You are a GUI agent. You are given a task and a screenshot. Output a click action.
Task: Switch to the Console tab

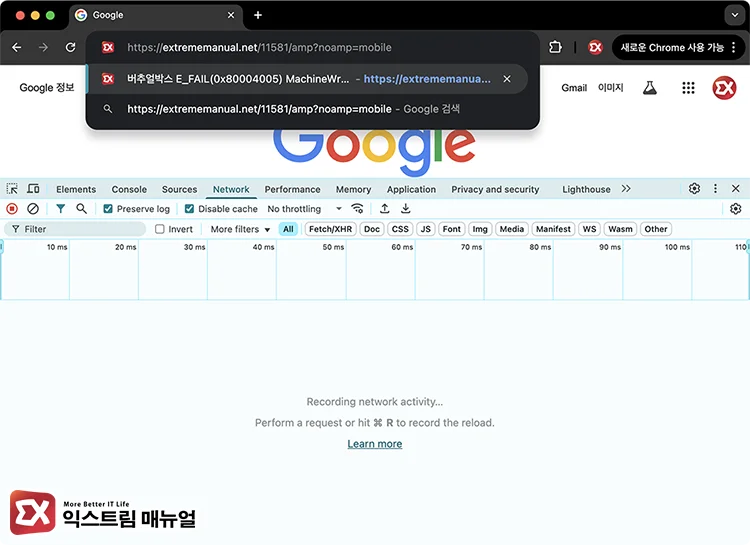coord(129,189)
